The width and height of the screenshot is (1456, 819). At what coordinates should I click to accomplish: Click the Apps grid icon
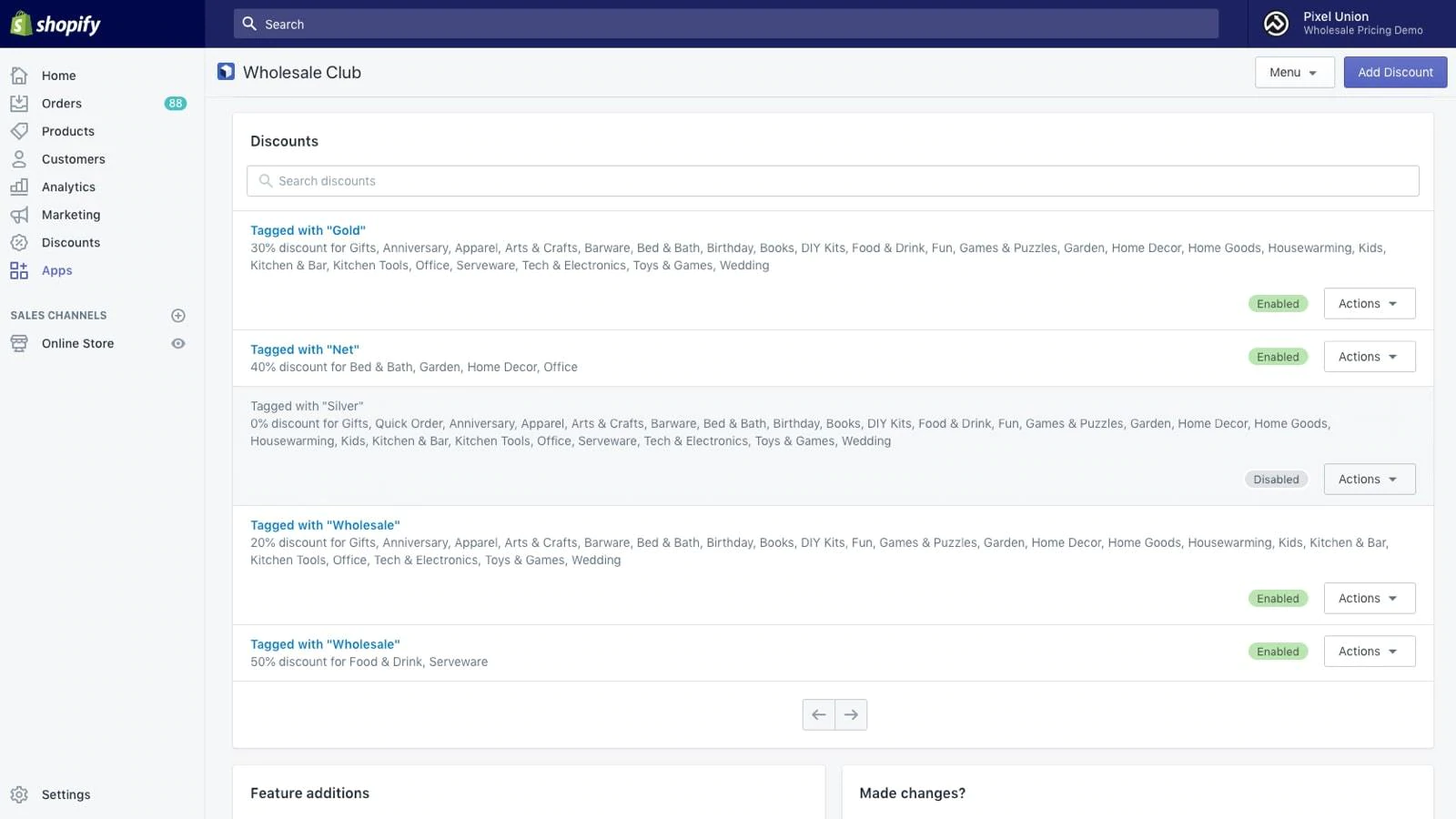(19, 270)
